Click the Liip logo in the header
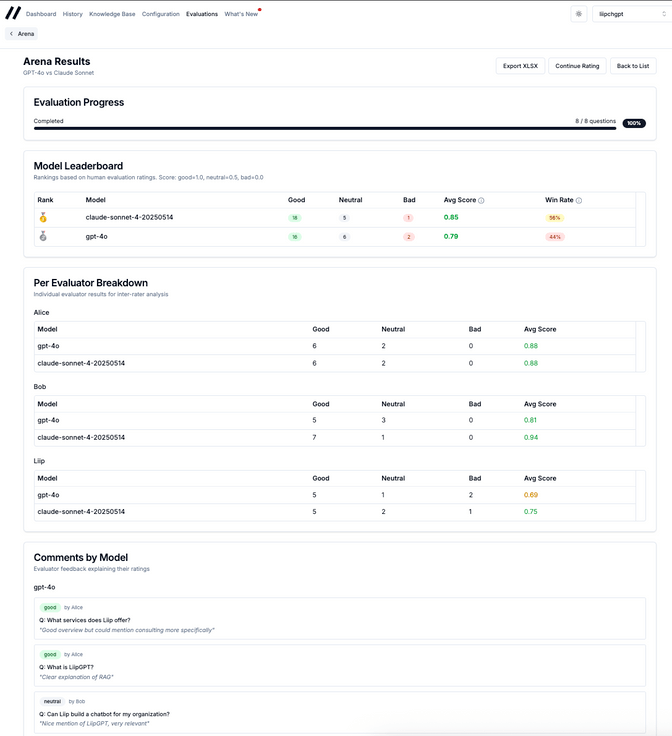 coord(13,14)
